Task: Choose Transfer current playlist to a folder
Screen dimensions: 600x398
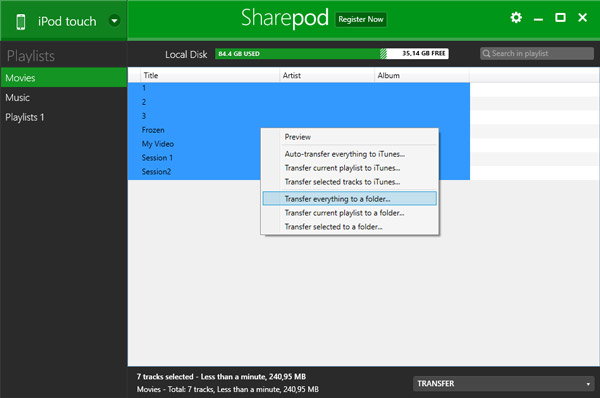Action: click(349, 213)
